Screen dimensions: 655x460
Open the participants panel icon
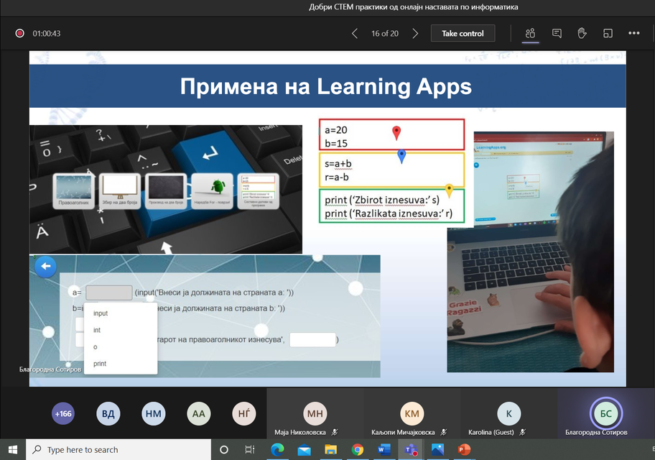[530, 33]
